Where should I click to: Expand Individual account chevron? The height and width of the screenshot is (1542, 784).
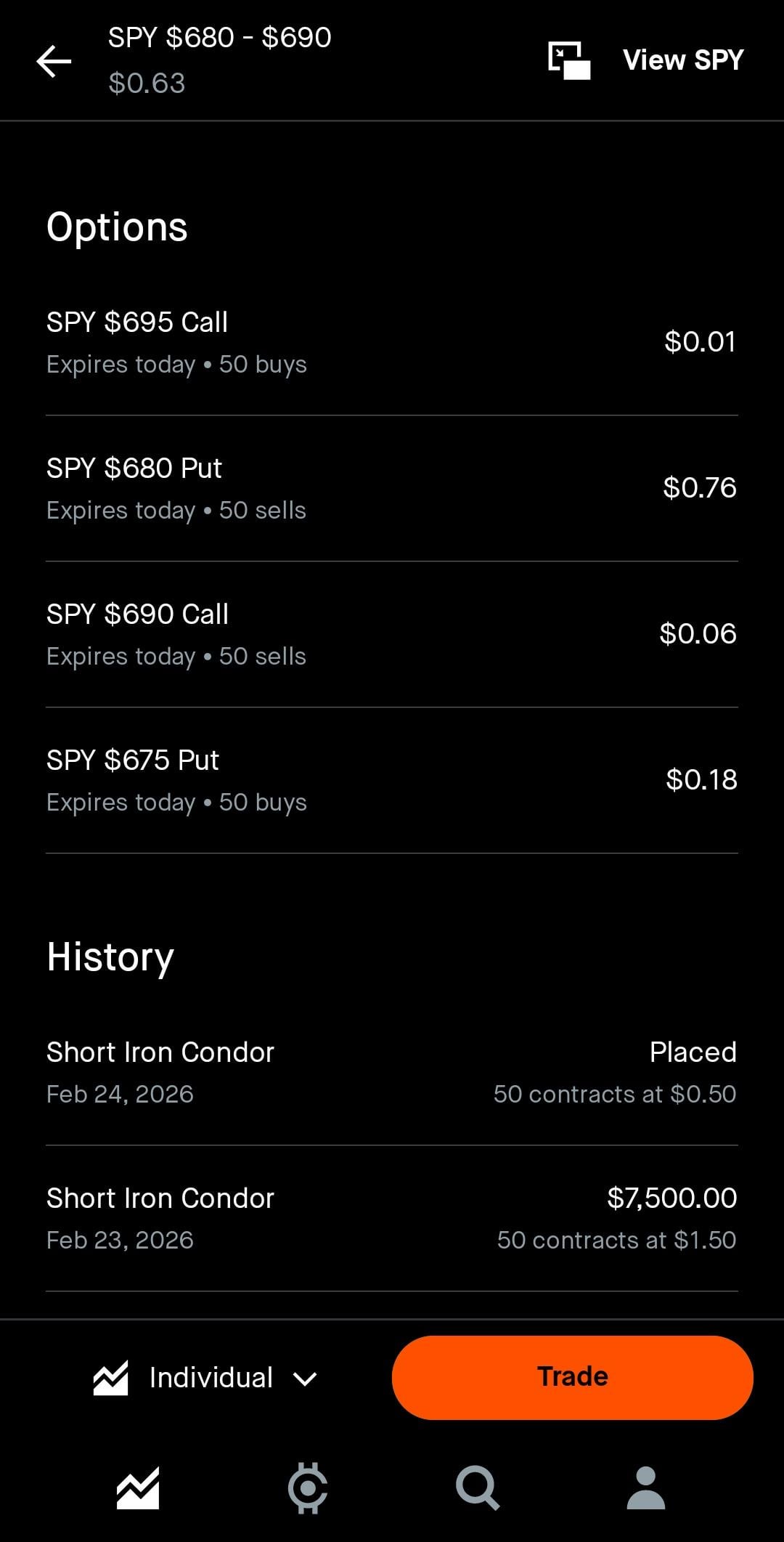(x=305, y=1379)
